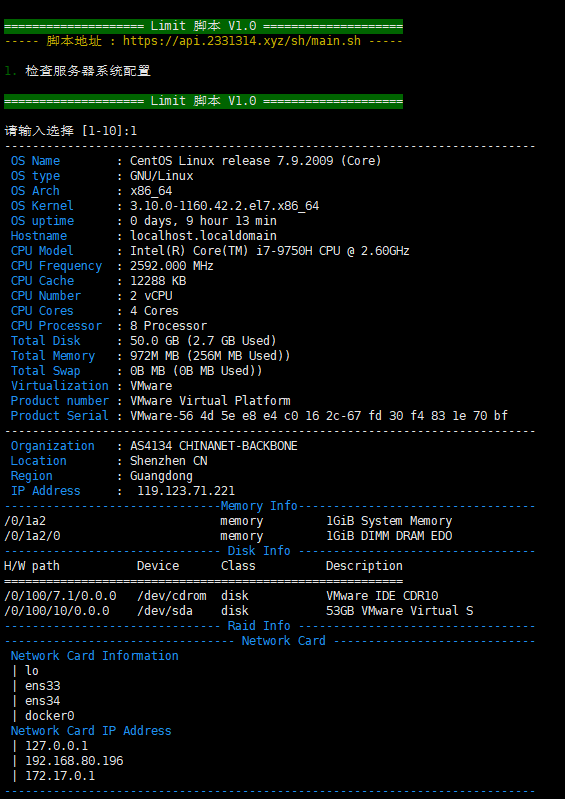Click the OS Kernel version text
The image size is (565, 799).
[x=225, y=206]
